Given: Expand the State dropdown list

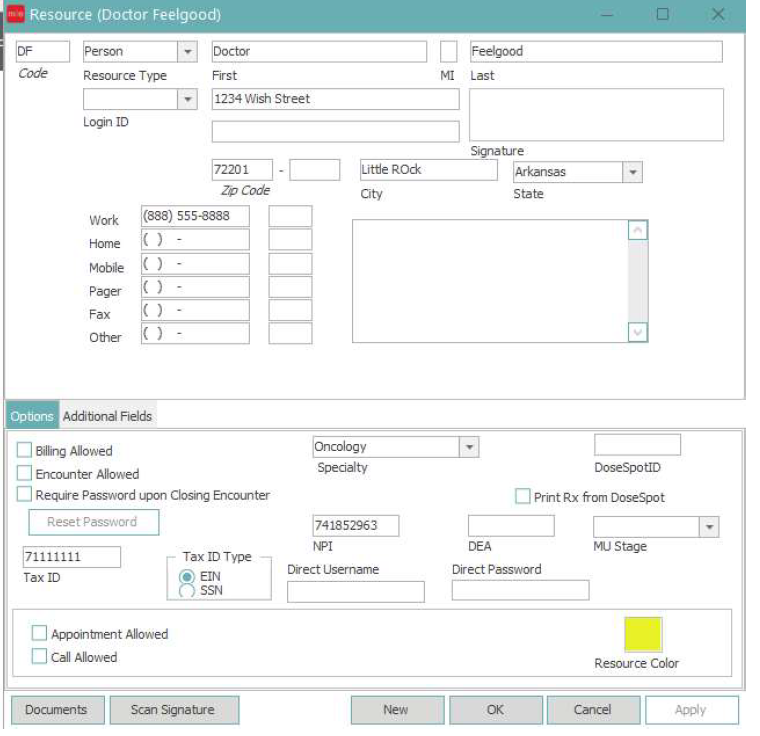Looking at the screenshot, I should (x=631, y=172).
